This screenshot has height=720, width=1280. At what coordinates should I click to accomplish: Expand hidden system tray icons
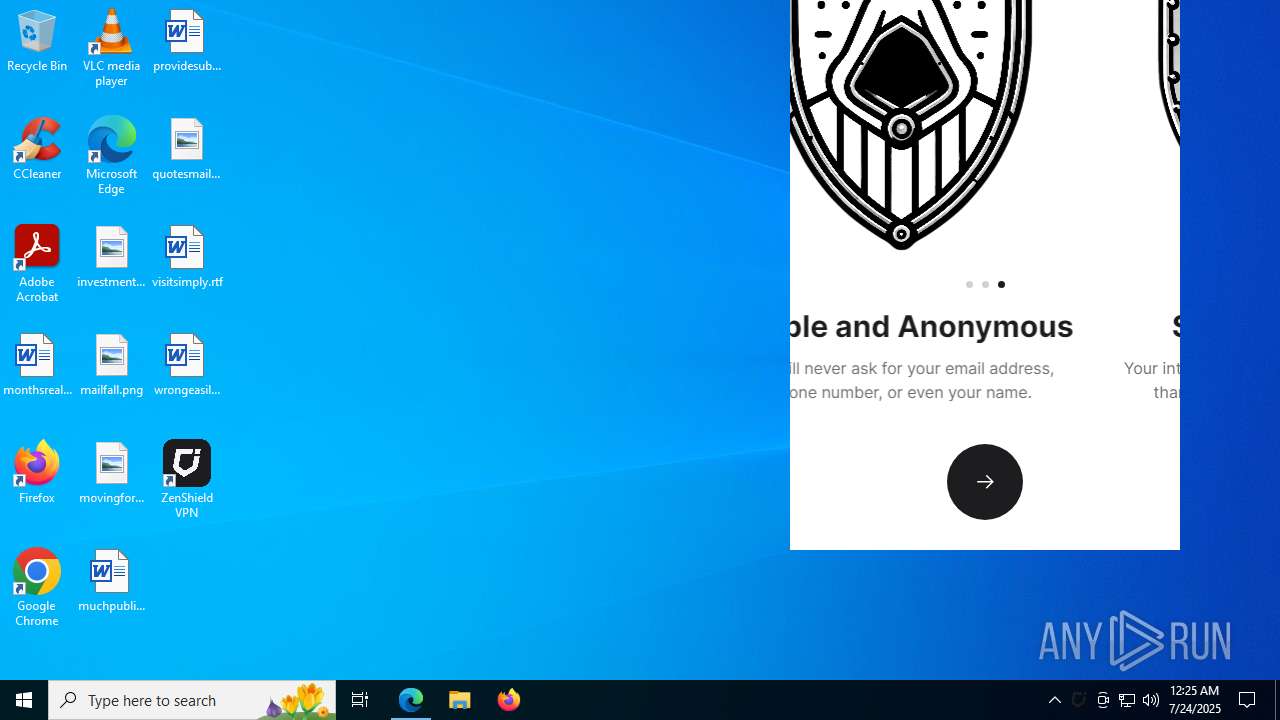pos(1055,700)
